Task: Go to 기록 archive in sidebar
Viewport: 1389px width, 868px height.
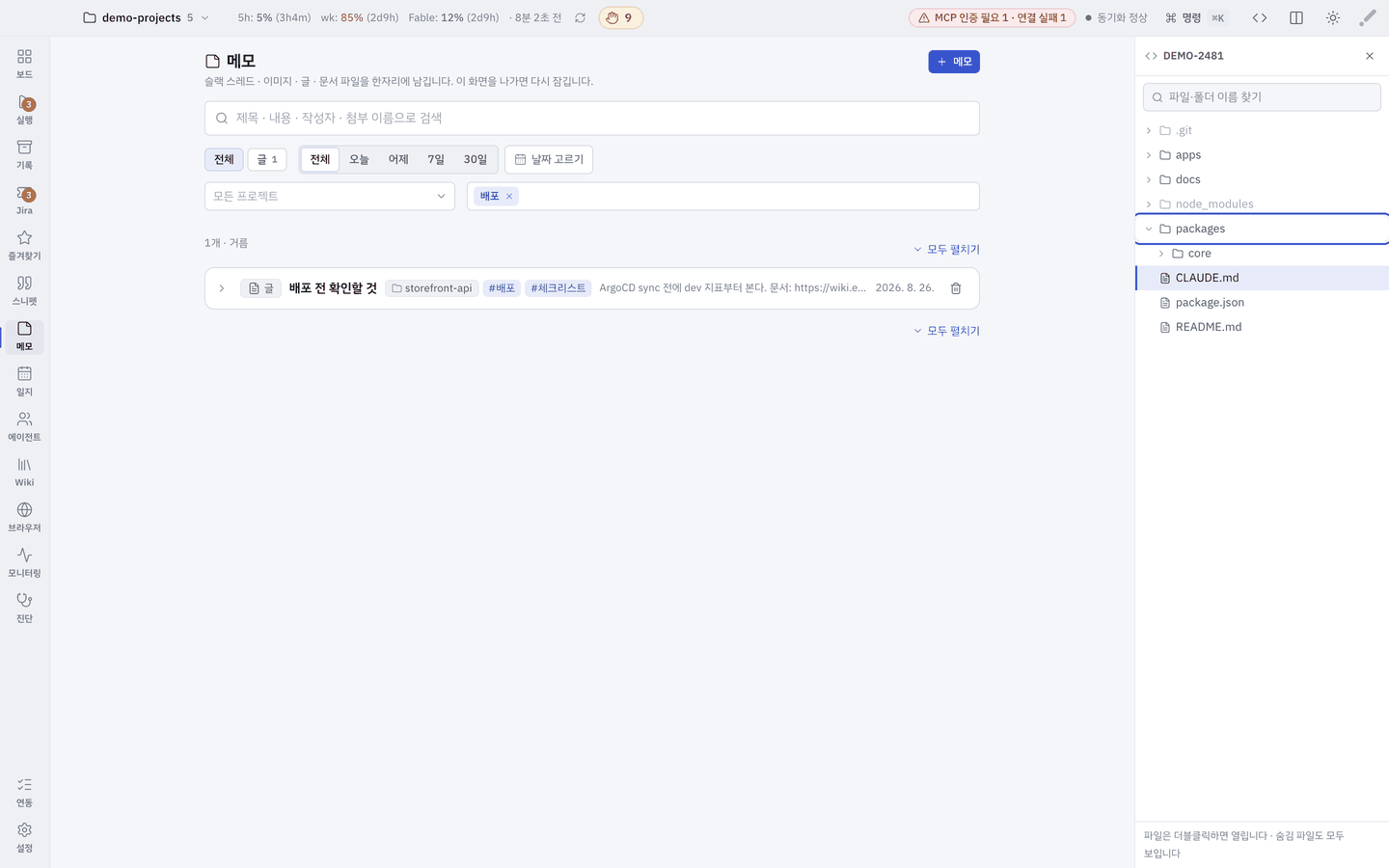Action: click(x=24, y=154)
